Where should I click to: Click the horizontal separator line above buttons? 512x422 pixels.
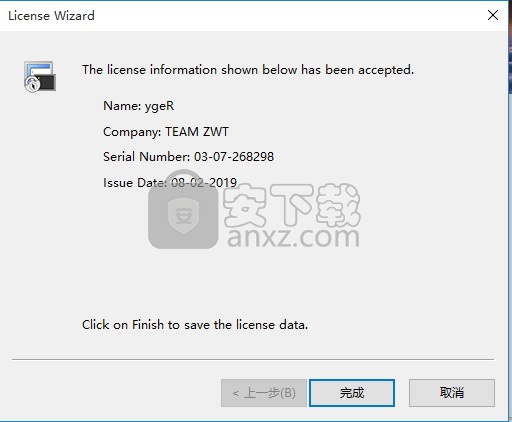coord(253,360)
